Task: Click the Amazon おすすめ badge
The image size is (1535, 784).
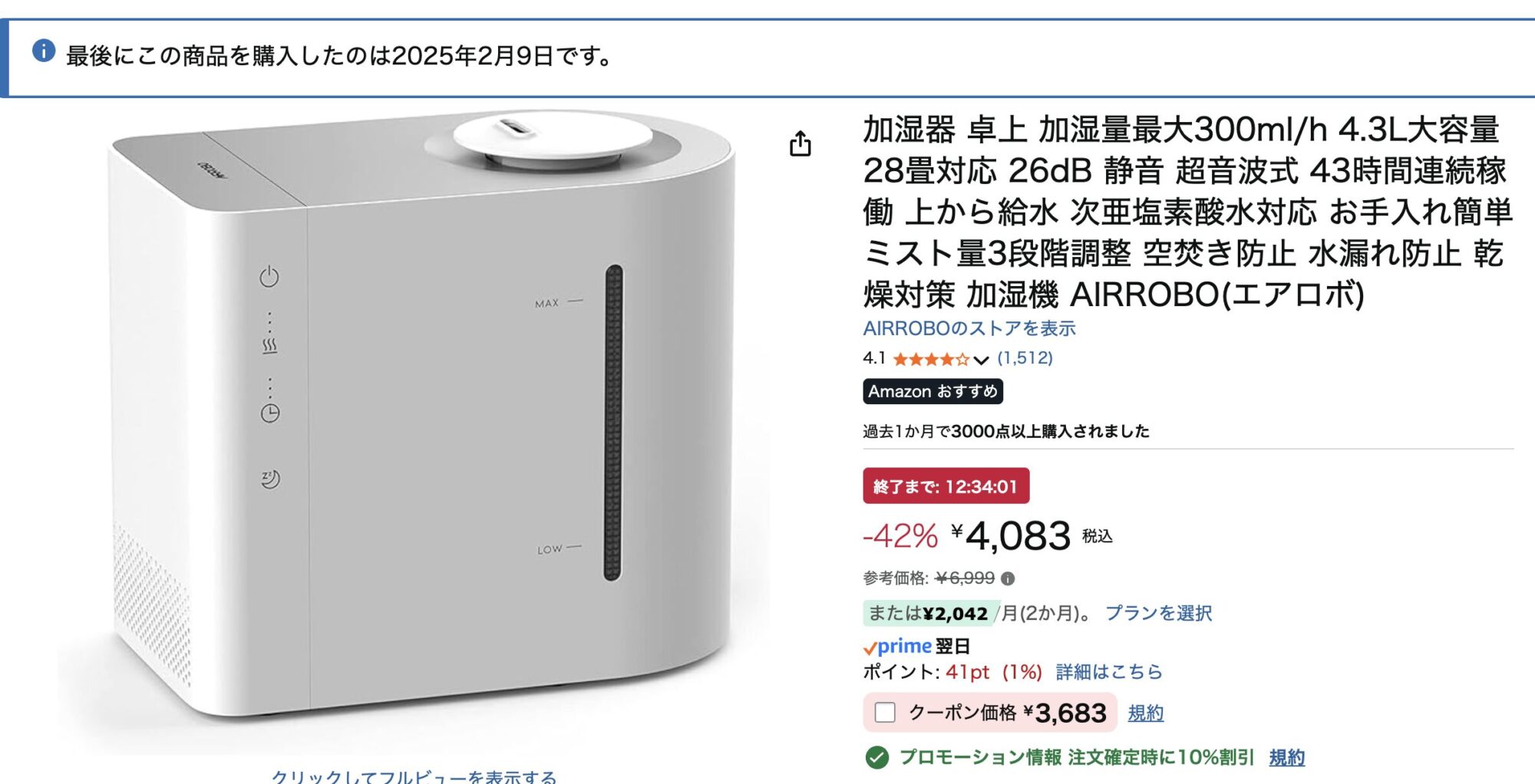Action: coord(933,391)
